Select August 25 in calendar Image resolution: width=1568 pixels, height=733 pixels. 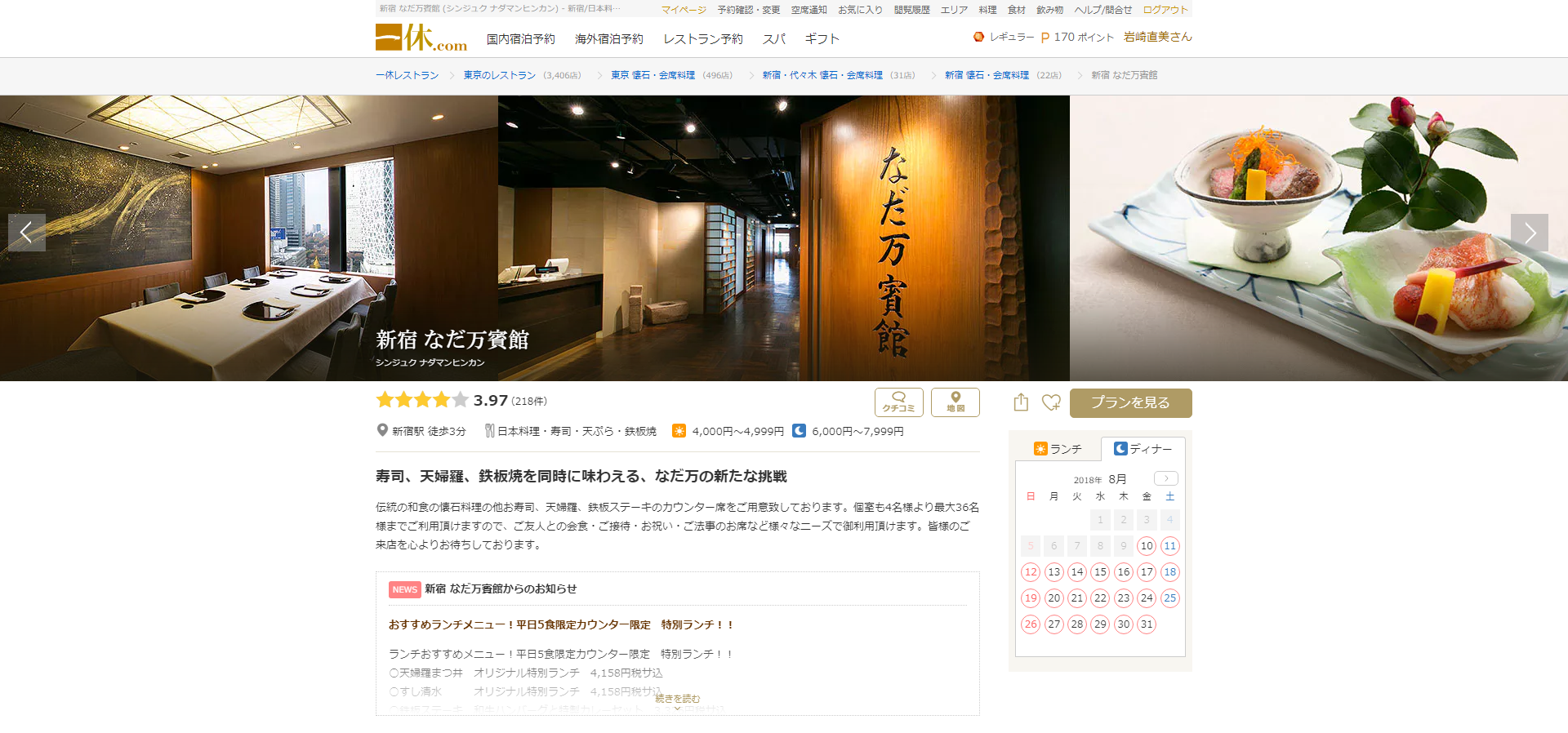pyautogui.click(x=1170, y=598)
